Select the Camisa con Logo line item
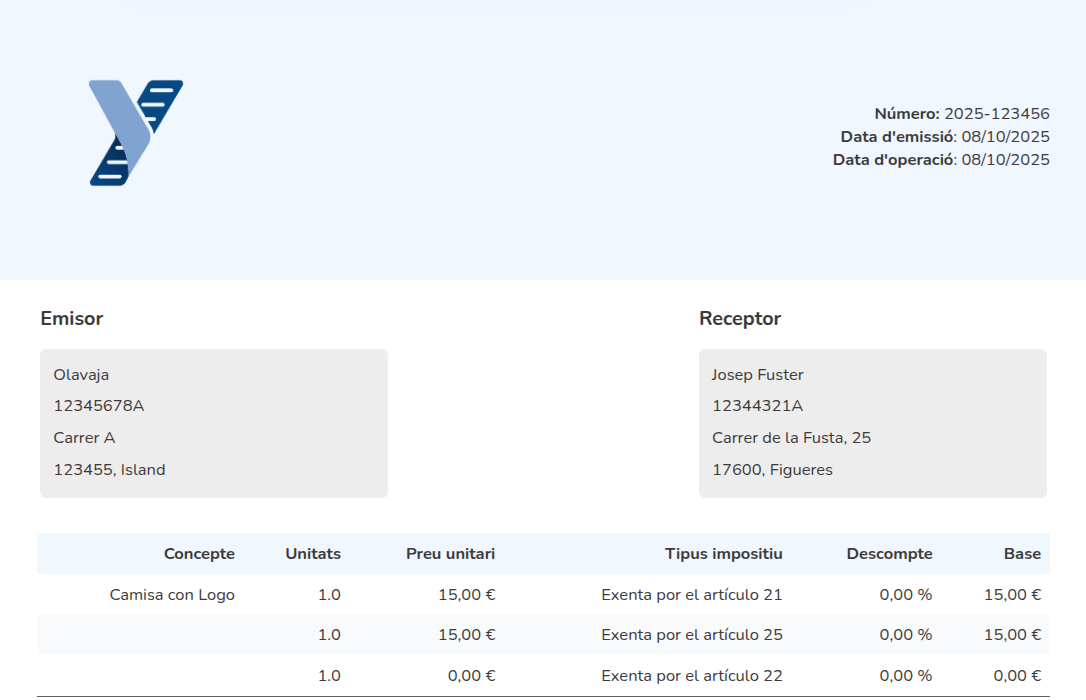 [172, 595]
